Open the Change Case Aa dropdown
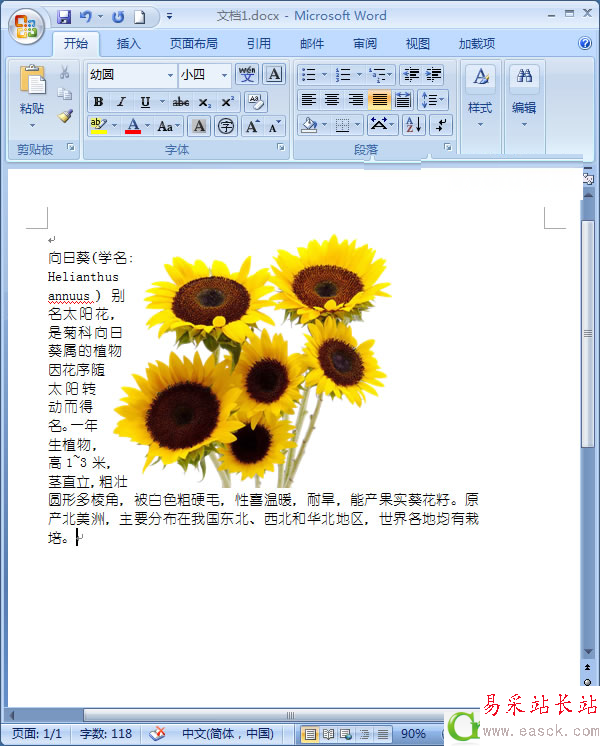The height and width of the screenshot is (746, 600). [169, 126]
